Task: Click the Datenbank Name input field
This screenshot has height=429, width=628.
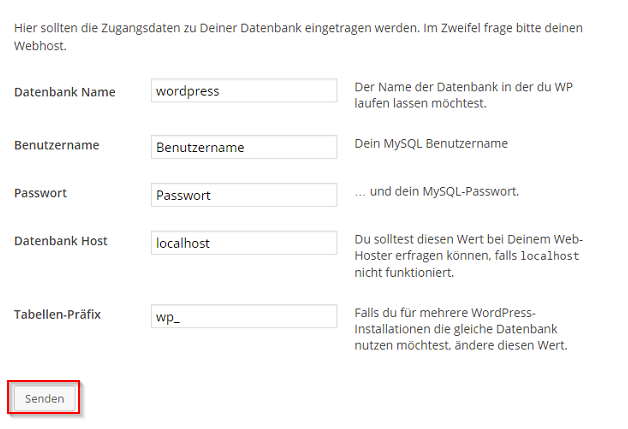Action: click(243, 91)
